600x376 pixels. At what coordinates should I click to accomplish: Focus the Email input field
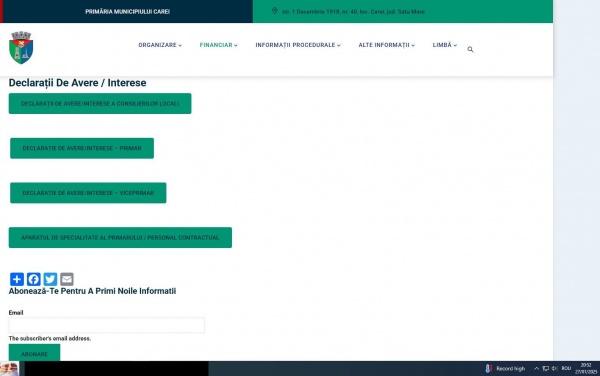tap(107, 325)
